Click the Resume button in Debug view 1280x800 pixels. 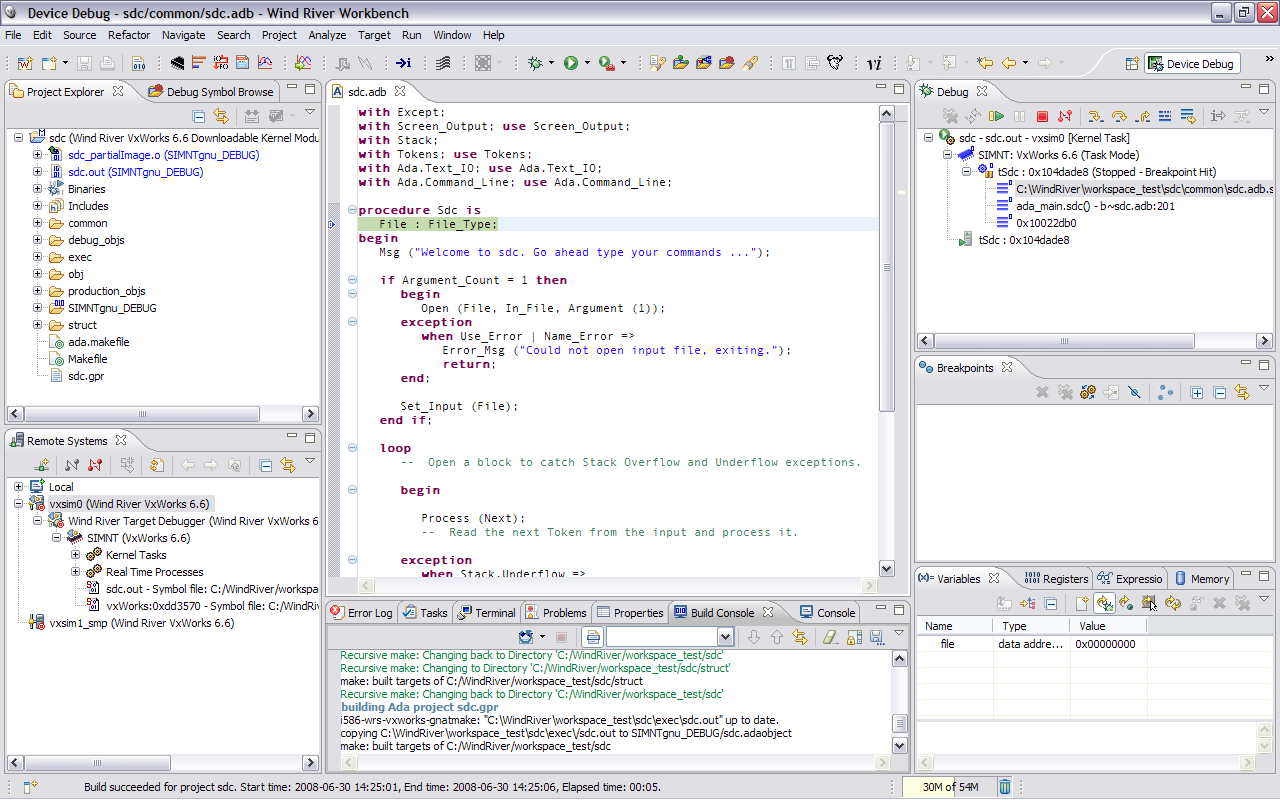click(x=997, y=117)
